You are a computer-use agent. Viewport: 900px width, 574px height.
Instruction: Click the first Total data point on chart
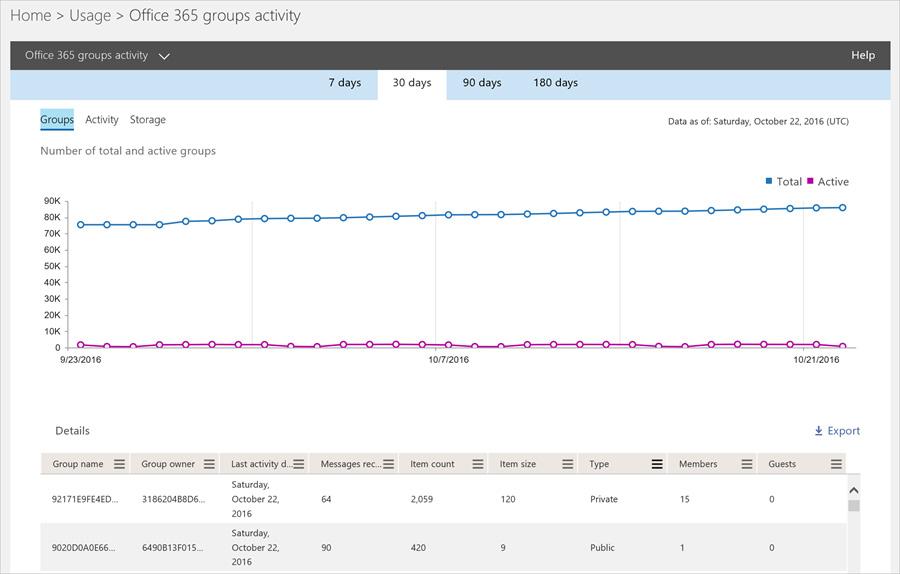[x=80, y=225]
